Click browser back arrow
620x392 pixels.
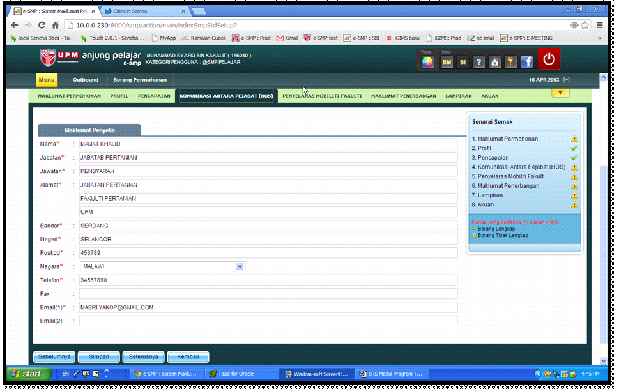coord(15,25)
